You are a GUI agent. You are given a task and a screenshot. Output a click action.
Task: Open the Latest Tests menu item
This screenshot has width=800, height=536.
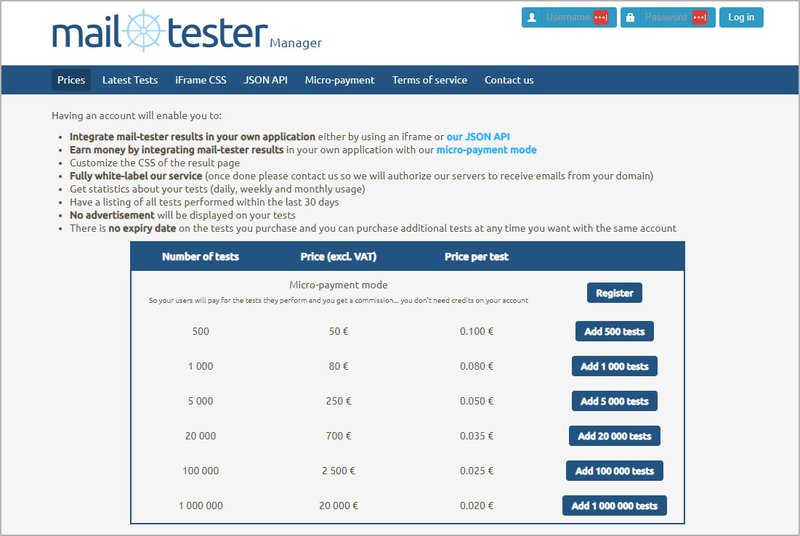point(130,80)
